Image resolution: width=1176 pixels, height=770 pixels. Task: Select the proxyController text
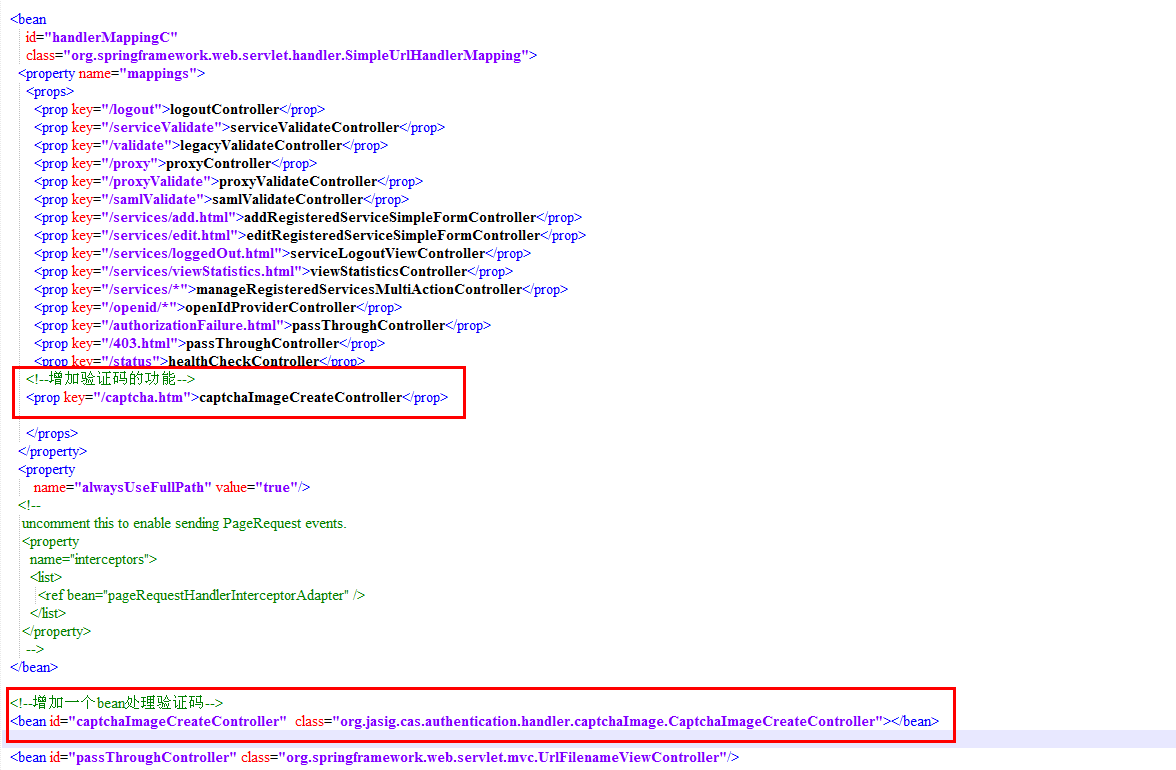coord(218,163)
